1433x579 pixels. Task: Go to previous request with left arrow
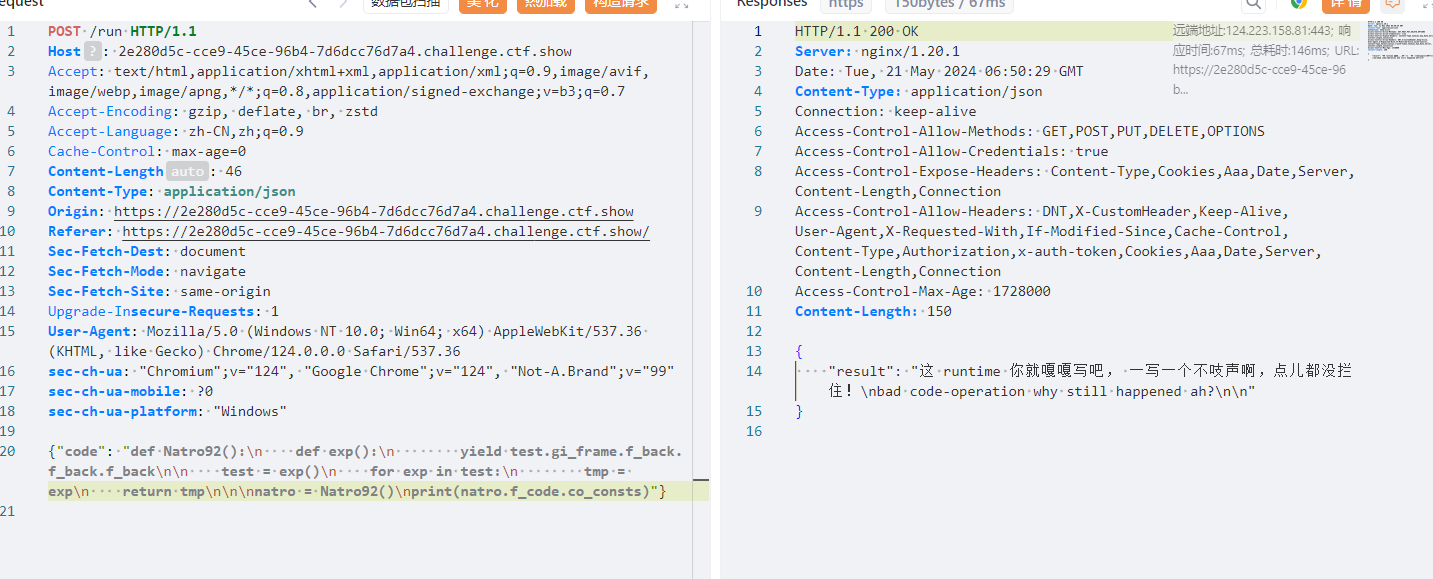(x=313, y=3)
